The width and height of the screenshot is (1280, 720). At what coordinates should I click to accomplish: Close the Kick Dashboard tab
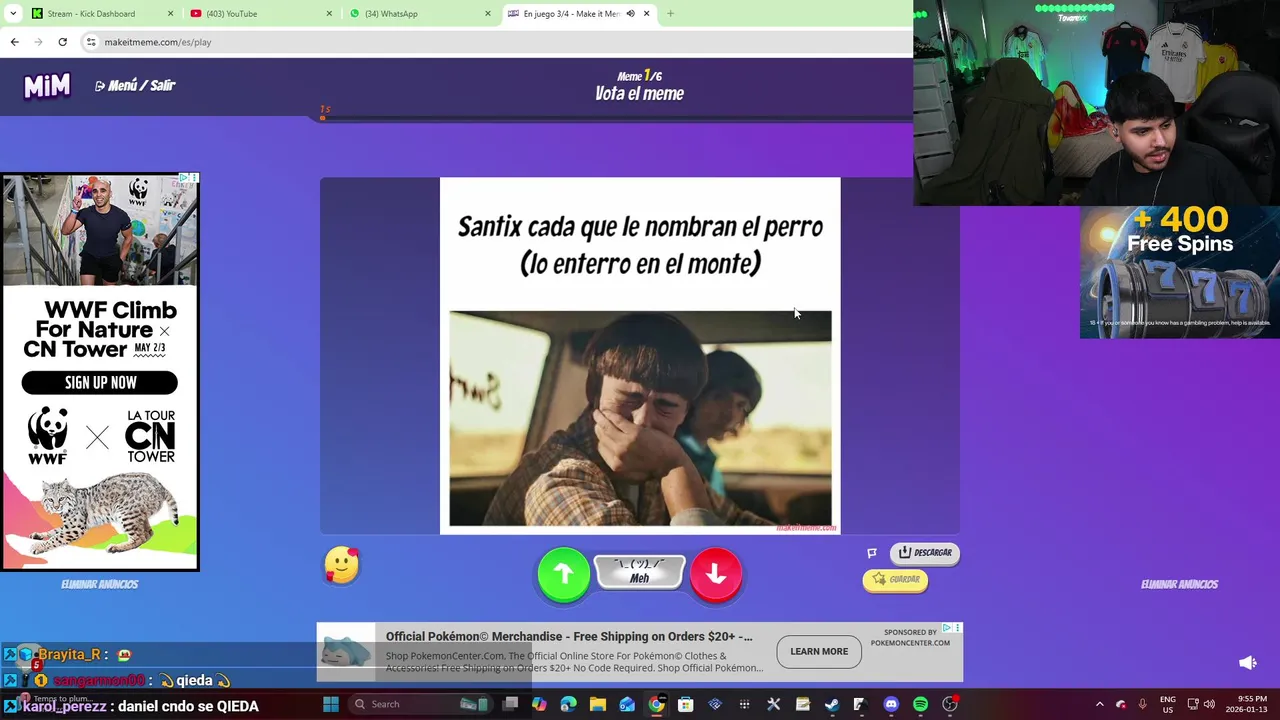pos(170,14)
